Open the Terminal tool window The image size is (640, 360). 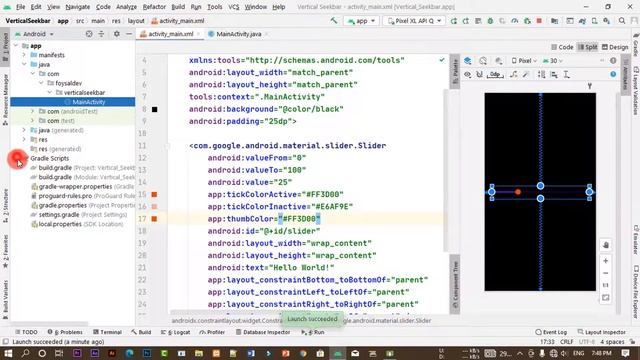[x=107, y=332]
